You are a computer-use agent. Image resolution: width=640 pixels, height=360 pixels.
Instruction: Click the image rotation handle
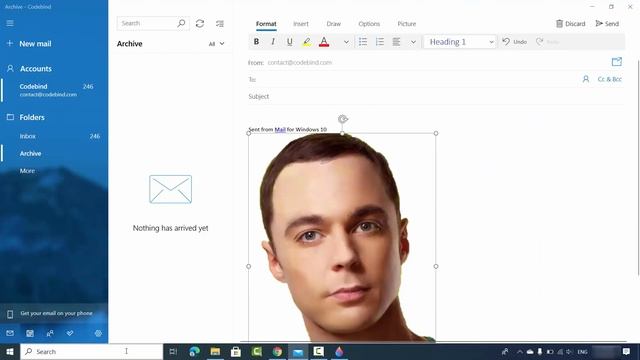[343, 119]
